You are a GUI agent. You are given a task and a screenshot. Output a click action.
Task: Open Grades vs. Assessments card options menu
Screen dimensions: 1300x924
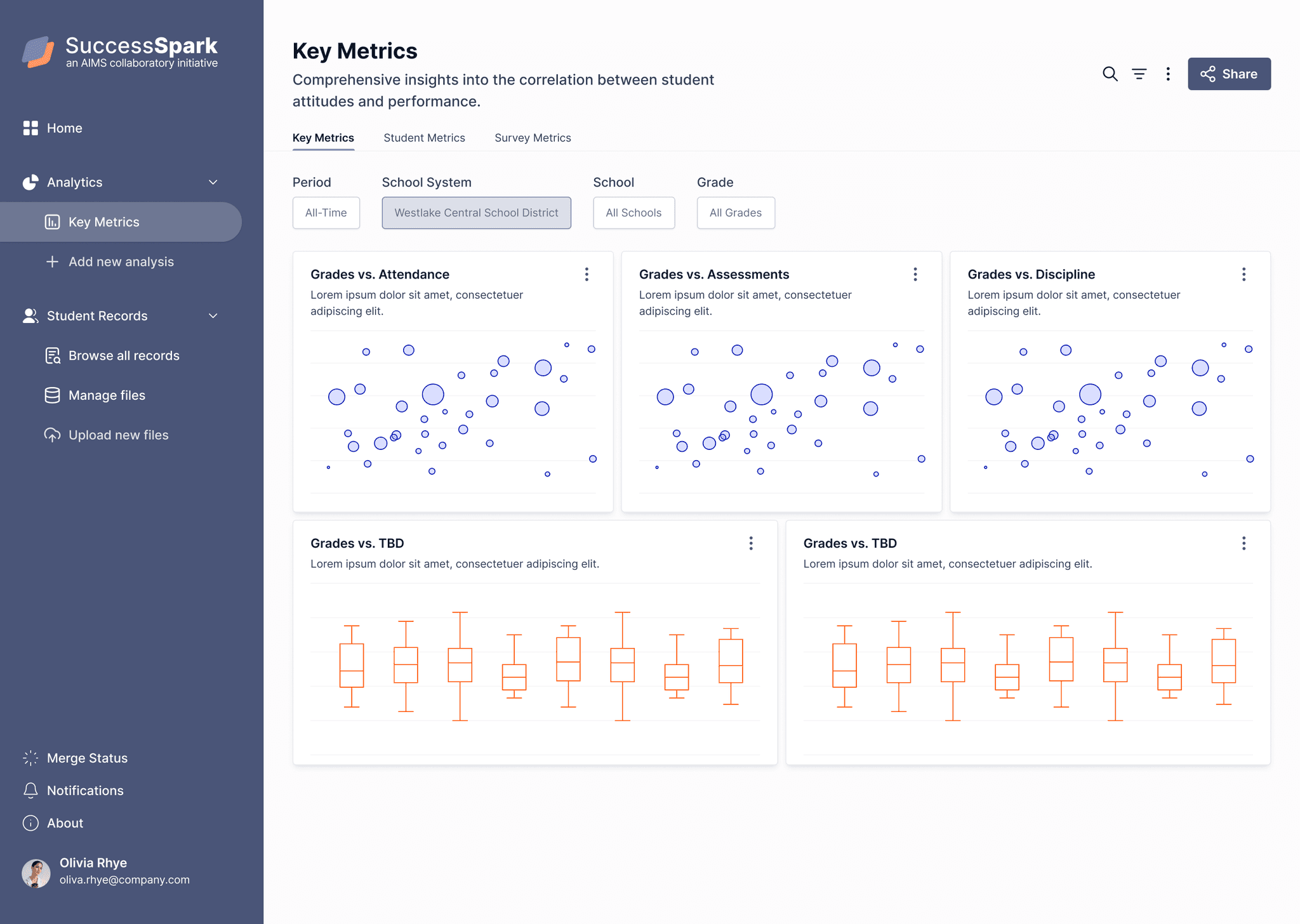point(915,274)
